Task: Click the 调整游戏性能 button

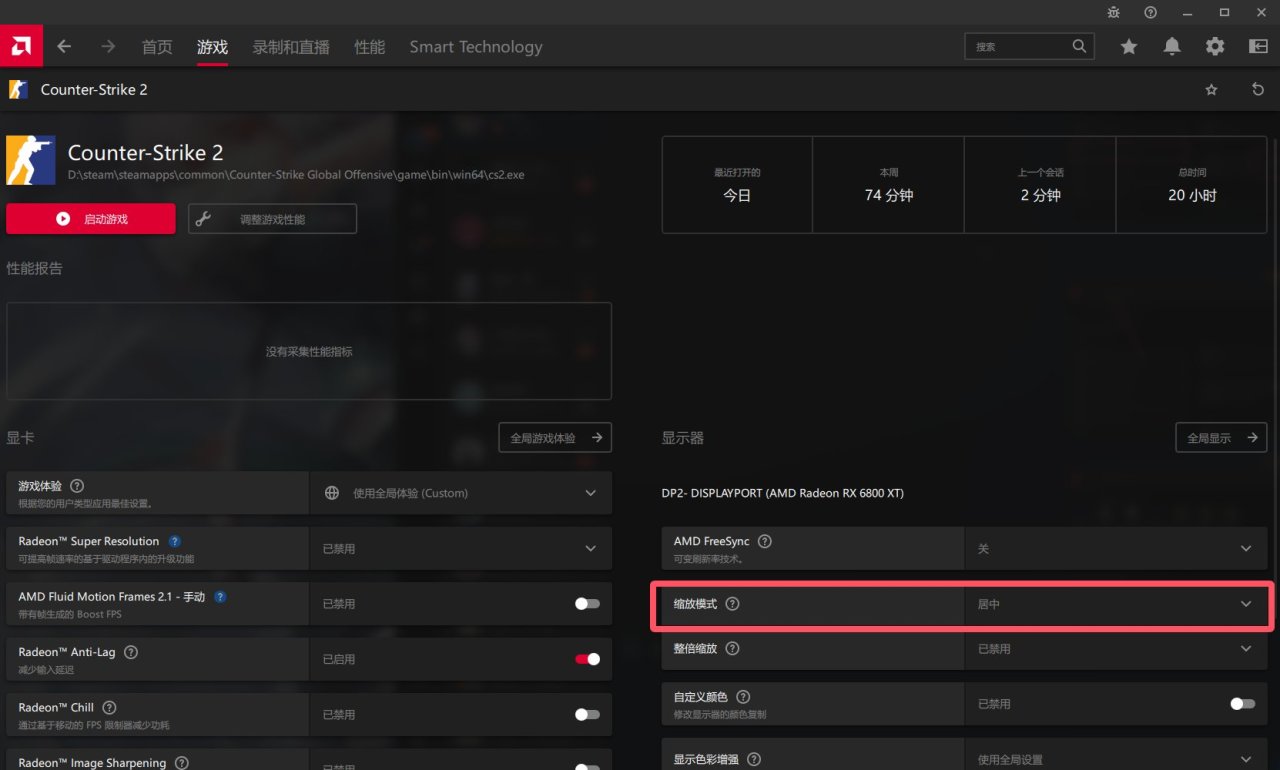Action: click(272, 219)
